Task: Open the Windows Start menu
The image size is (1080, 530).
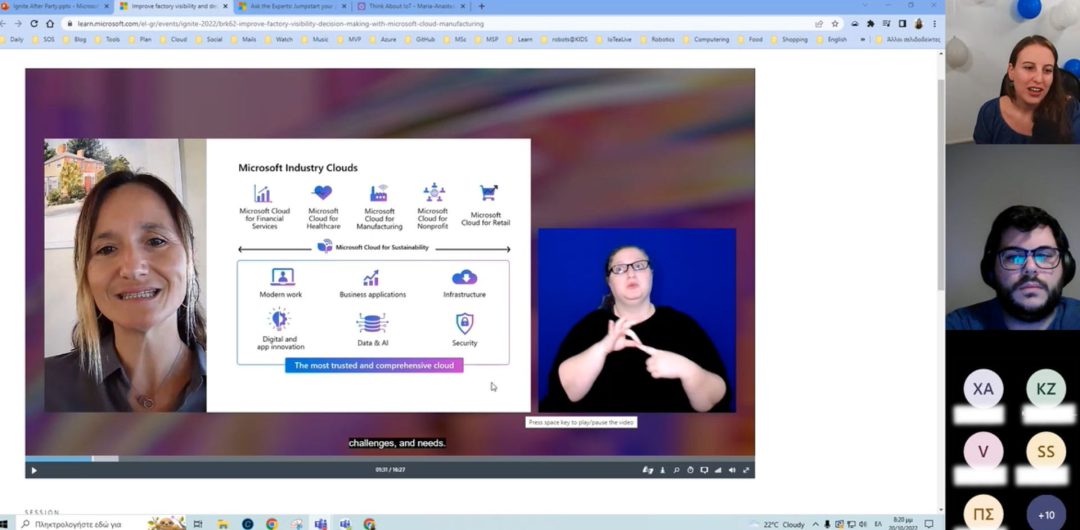Action: pyautogui.click(x=3, y=524)
